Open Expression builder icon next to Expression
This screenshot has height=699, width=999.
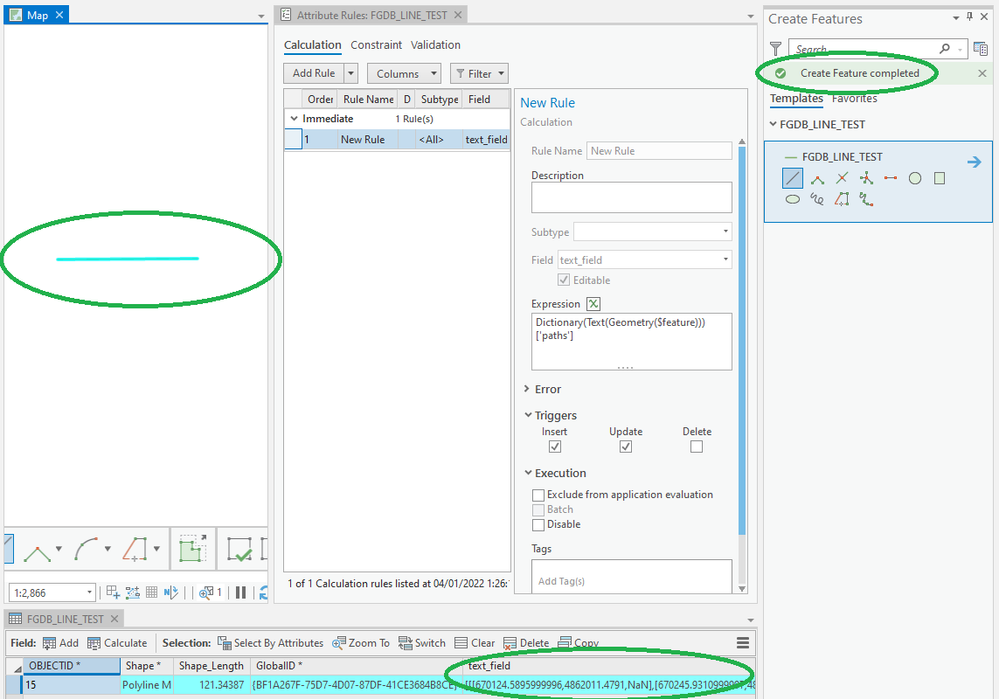point(593,304)
